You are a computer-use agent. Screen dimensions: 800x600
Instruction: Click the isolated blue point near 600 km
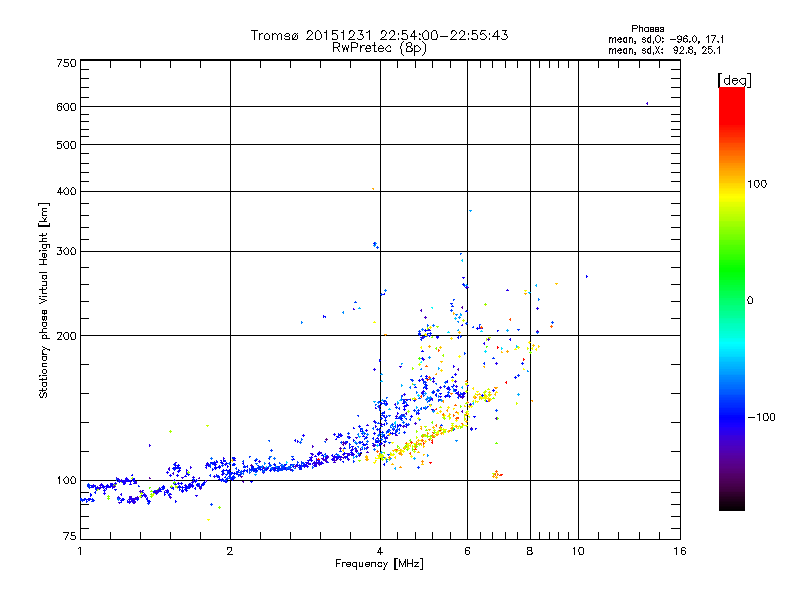click(x=647, y=104)
